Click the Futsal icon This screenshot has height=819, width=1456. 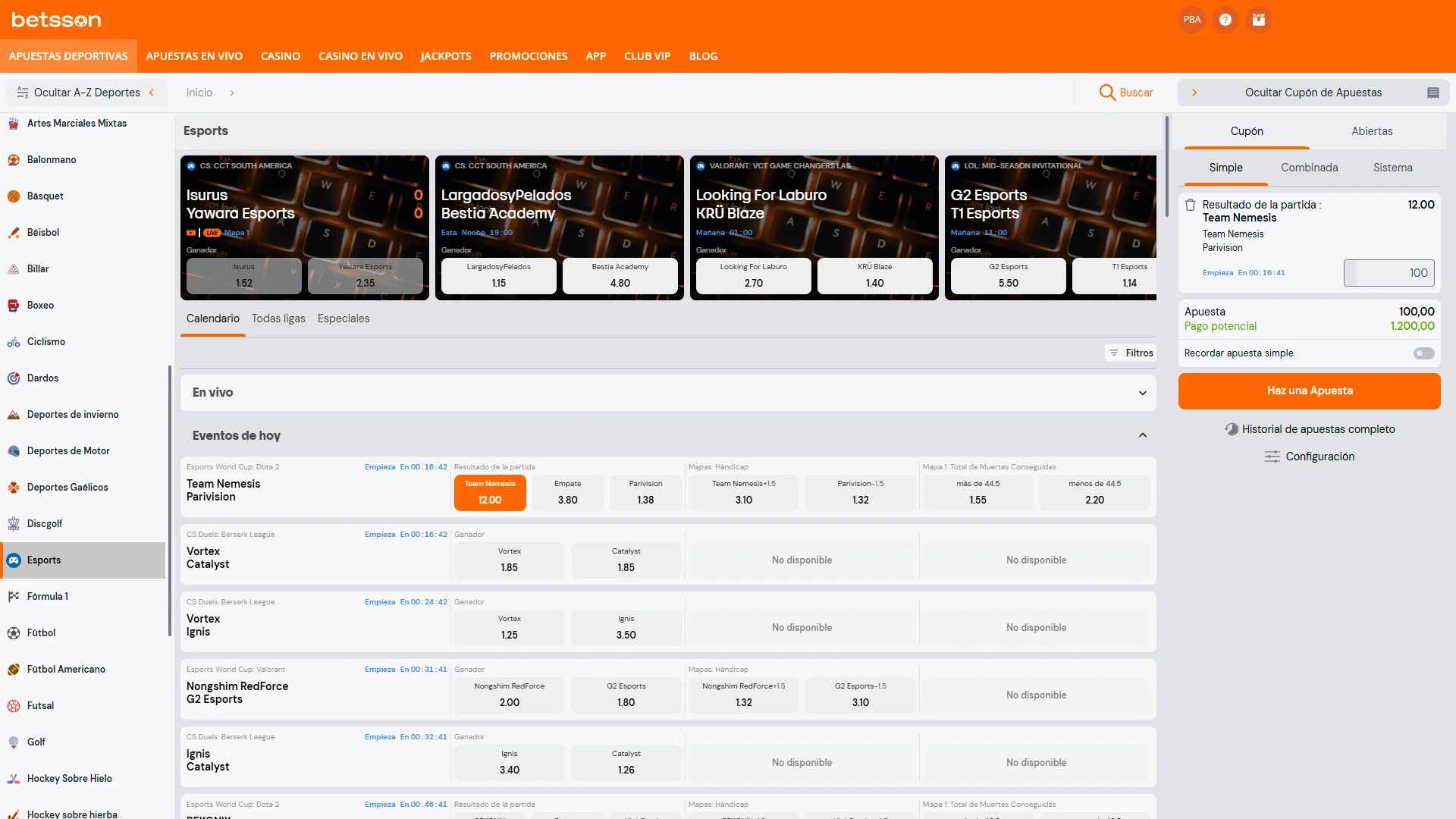14,705
